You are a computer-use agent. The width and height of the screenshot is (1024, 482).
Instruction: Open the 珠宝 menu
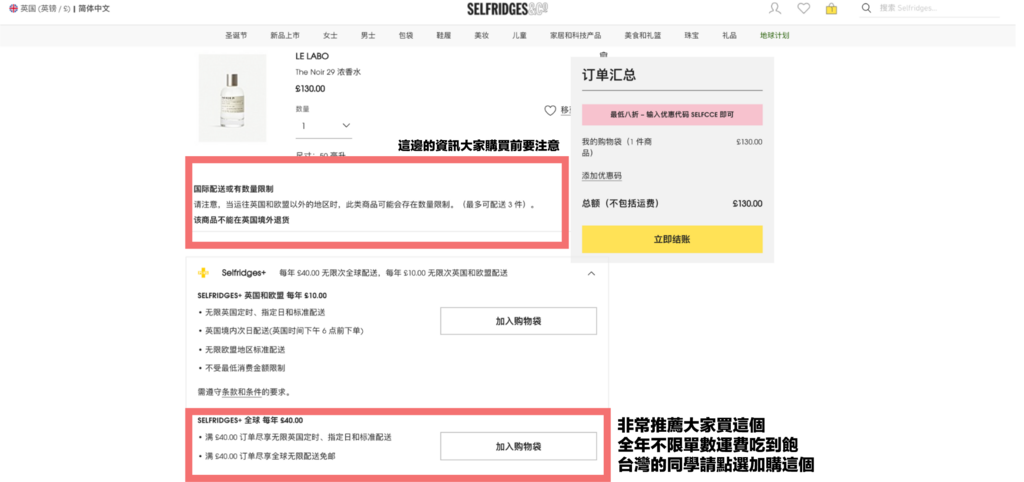[x=692, y=36]
